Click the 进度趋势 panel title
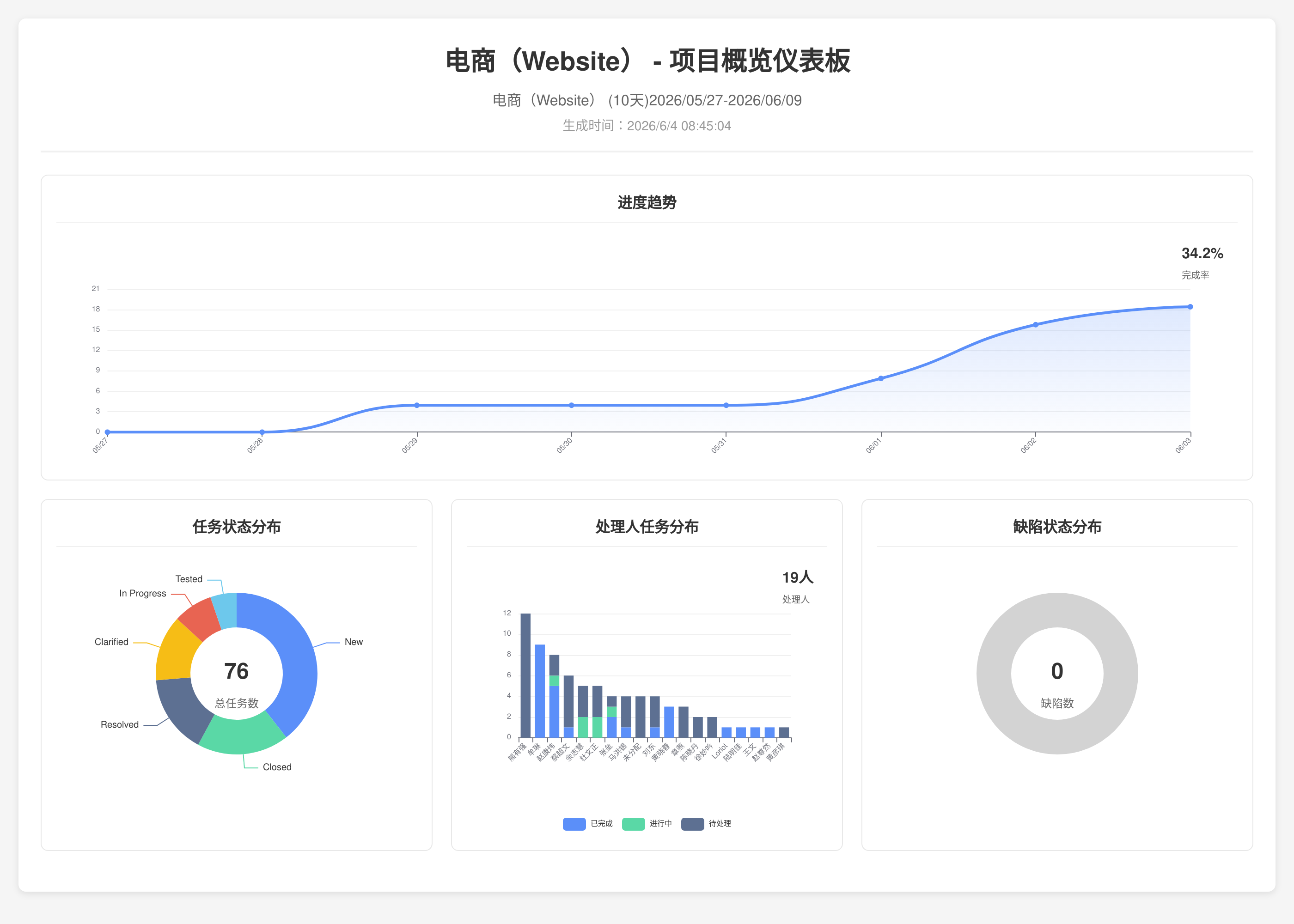The height and width of the screenshot is (924, 1294). tap(647, 202)
